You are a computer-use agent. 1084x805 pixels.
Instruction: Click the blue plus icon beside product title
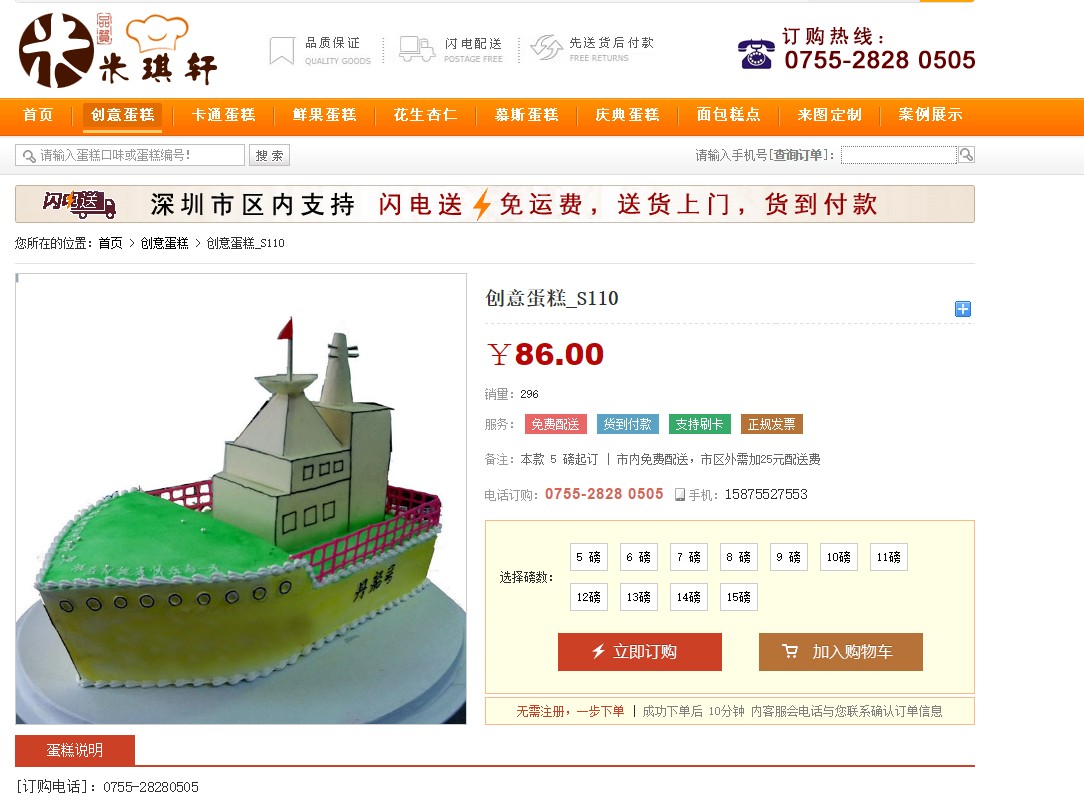coord(962,309)
